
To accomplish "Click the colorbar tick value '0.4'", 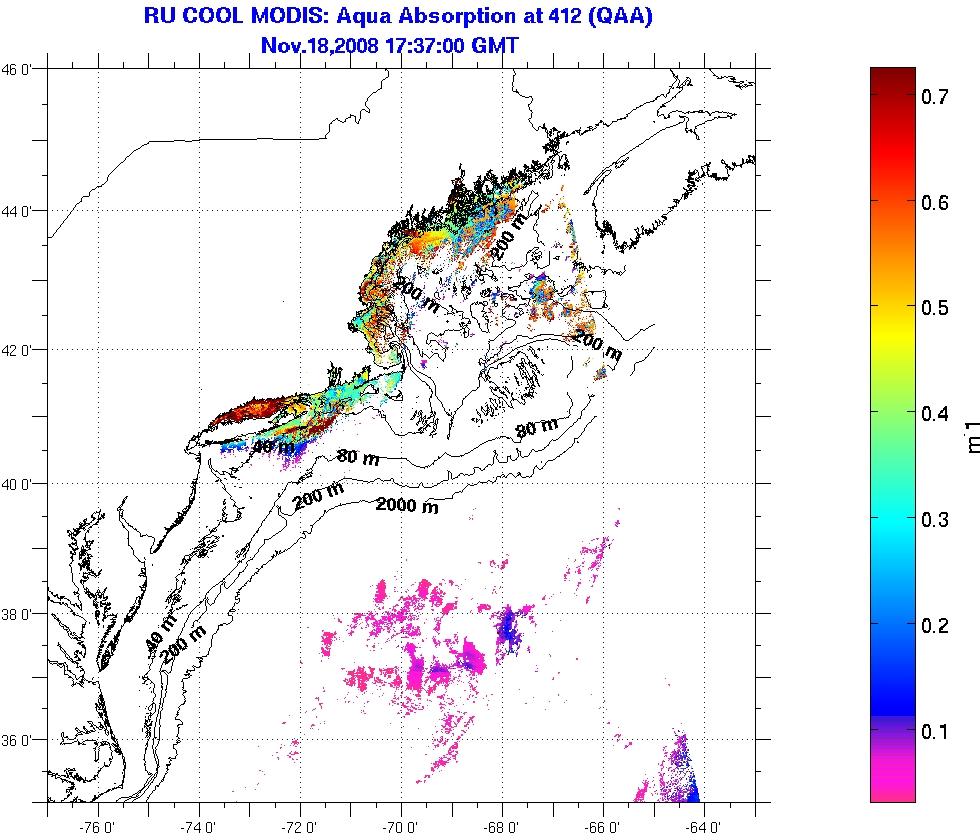I will 935,414.
